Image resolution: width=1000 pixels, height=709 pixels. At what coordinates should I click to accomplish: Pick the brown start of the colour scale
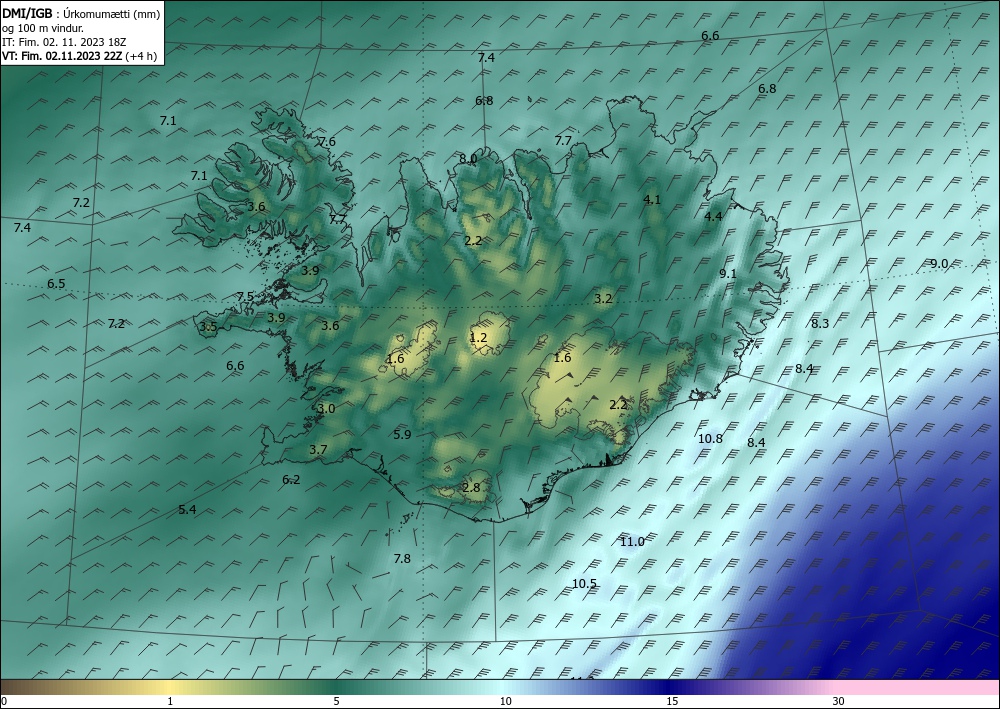(x=26, y=687)
